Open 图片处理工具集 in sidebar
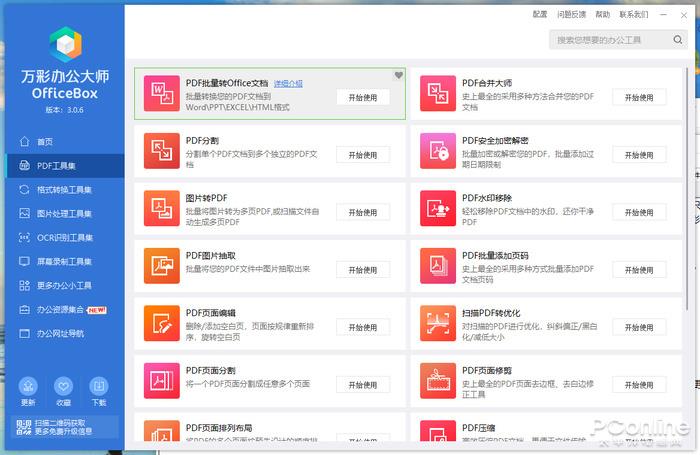The image size is (700, 455). [65, 213]
